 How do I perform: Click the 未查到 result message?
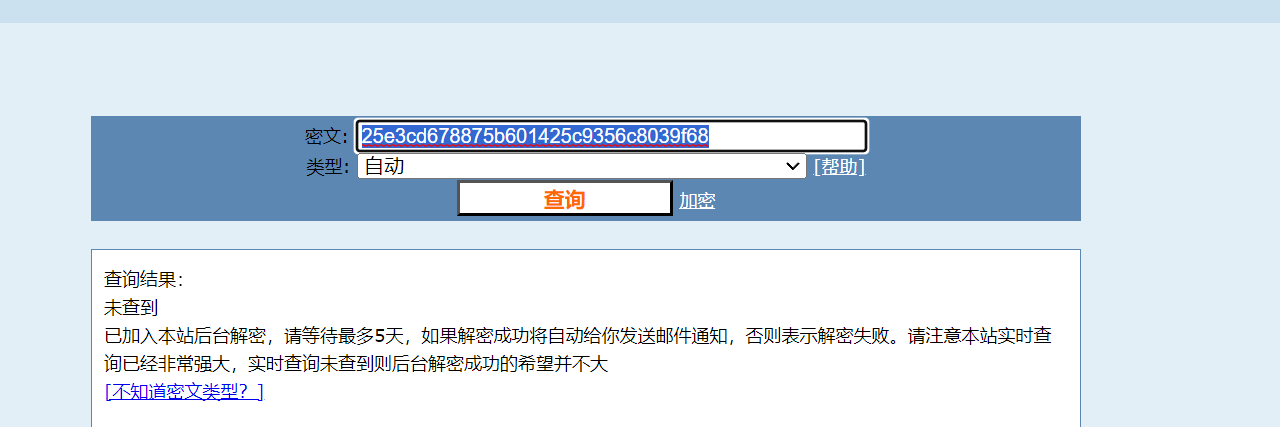click(131, 307)
